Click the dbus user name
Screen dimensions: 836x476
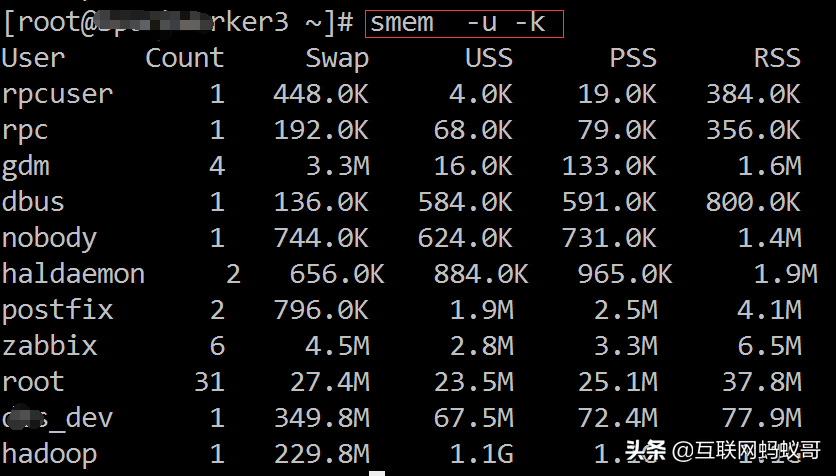[33, 202]
